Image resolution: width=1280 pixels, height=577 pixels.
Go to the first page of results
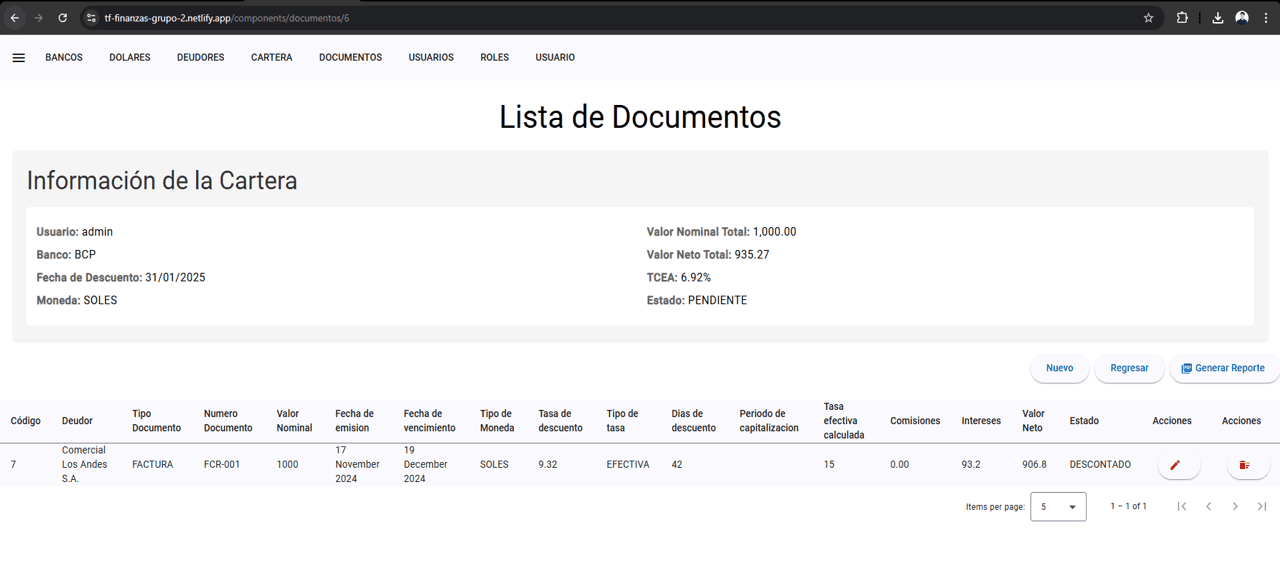(1182, 507)
